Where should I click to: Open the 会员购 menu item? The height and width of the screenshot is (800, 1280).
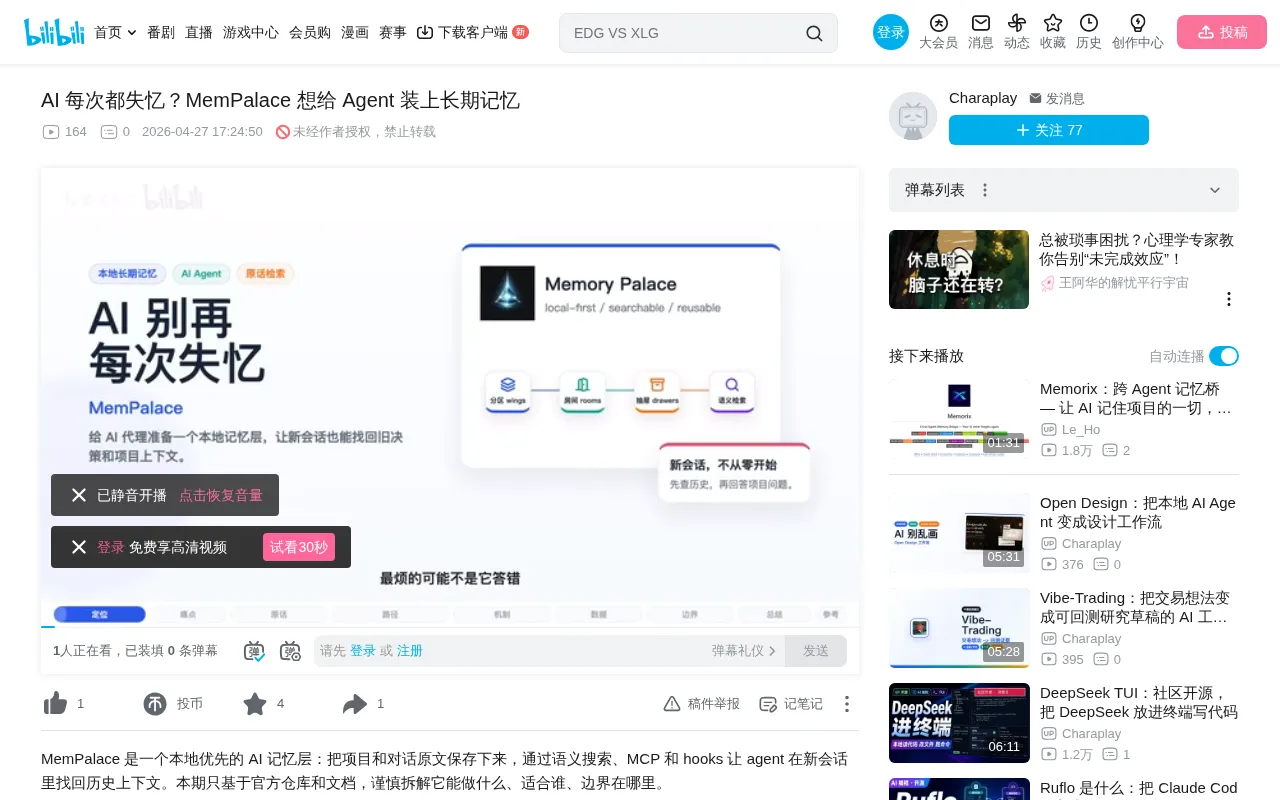pos(310,32)
